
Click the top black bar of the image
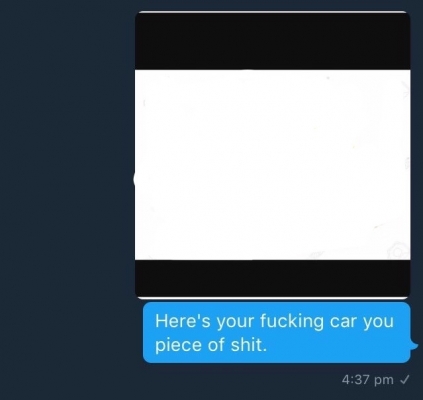pyautogui.click(x=272, y=41)
